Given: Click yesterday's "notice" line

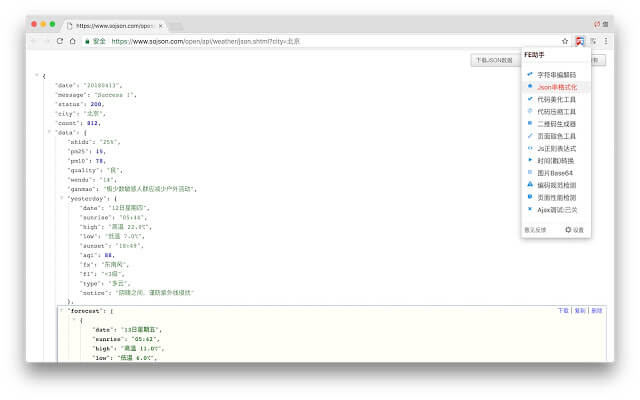Looking at the screenshot, I should pos(137,293).
